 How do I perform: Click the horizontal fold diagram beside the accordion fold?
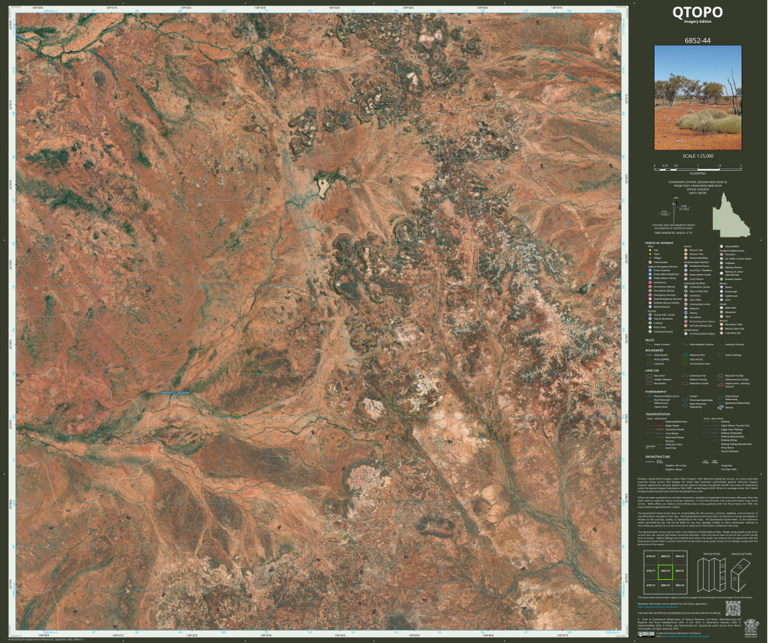[x=741, y=575]
